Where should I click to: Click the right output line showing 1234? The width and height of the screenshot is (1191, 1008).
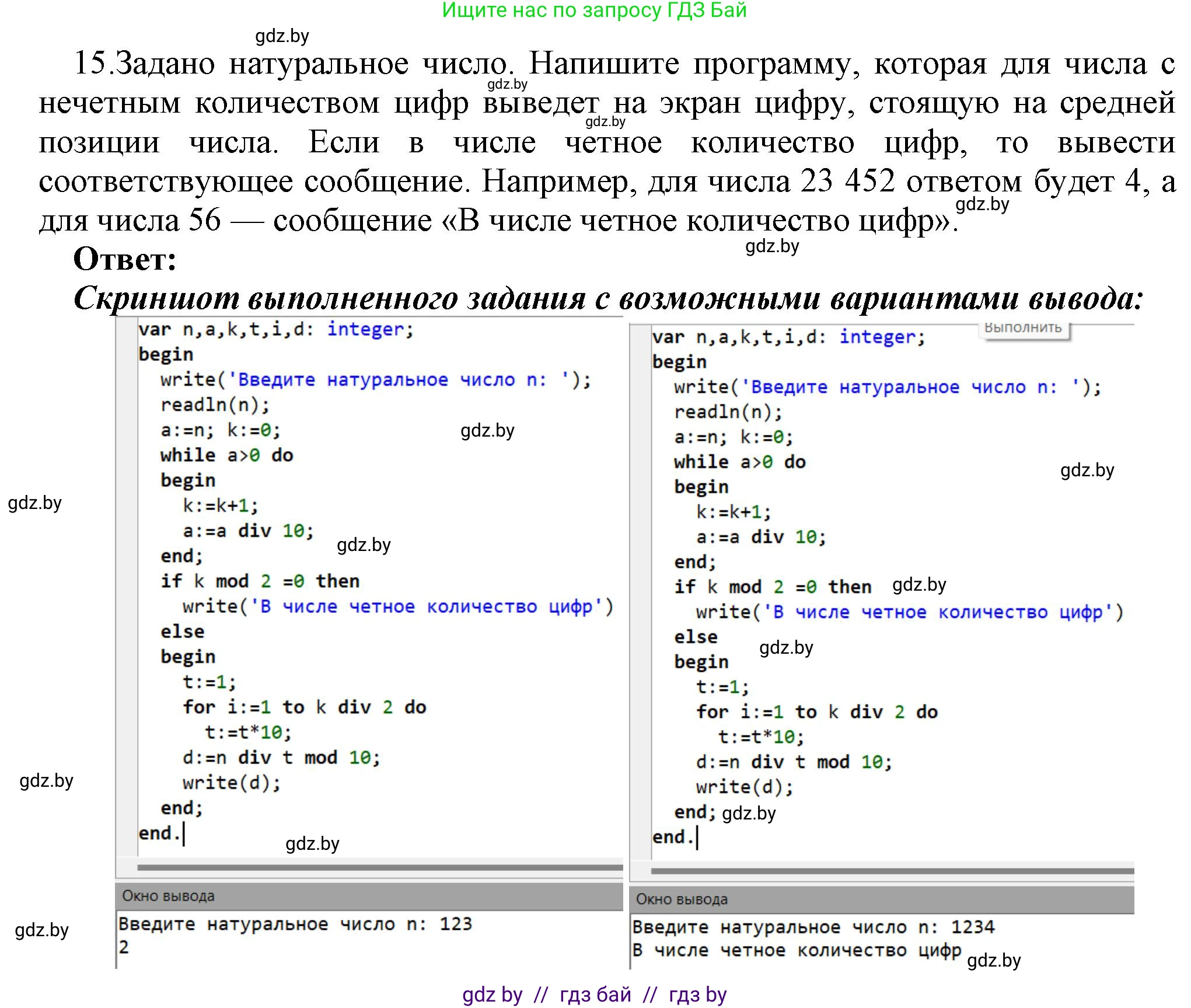[x=813, y=927]
